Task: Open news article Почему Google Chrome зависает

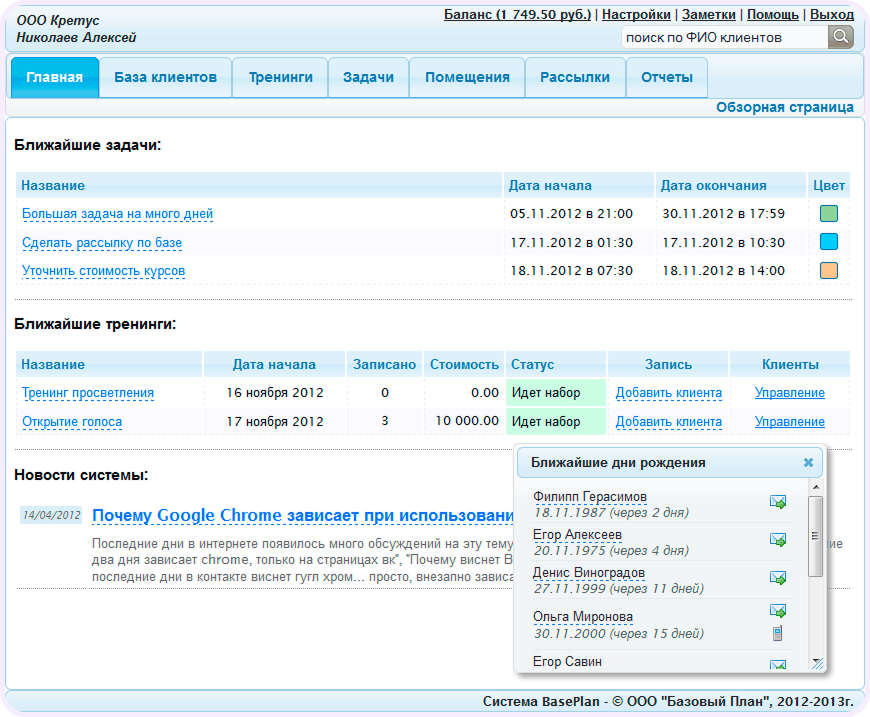Action: point(303,516)
